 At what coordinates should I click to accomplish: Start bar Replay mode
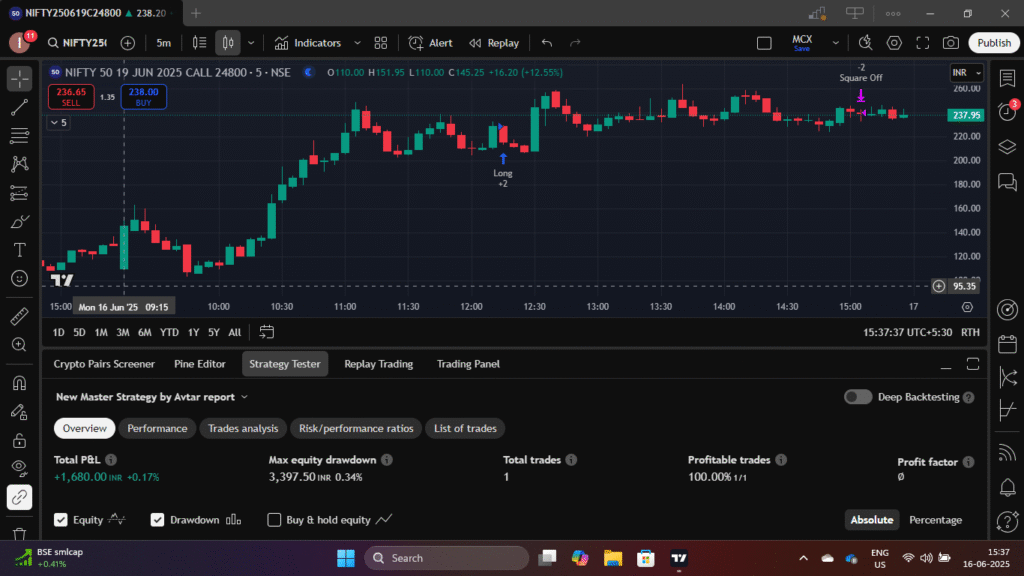494,43
